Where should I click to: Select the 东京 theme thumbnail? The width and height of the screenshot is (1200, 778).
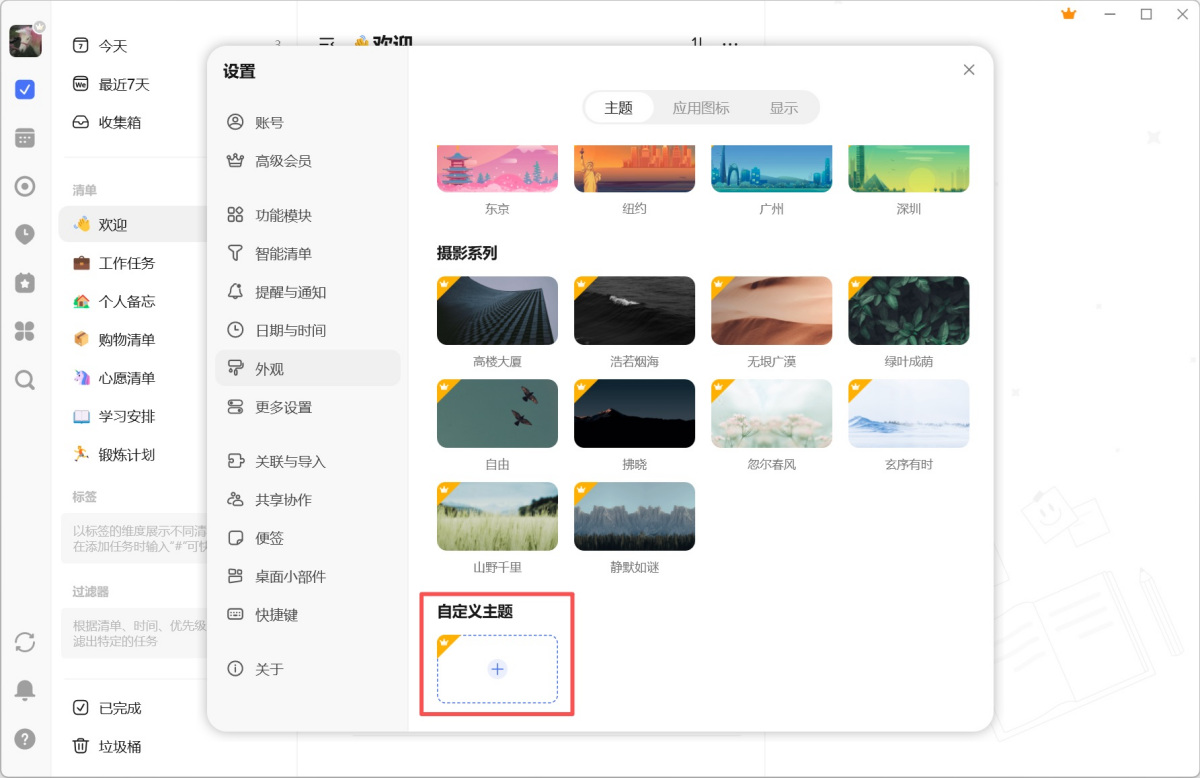coord(497,167)
